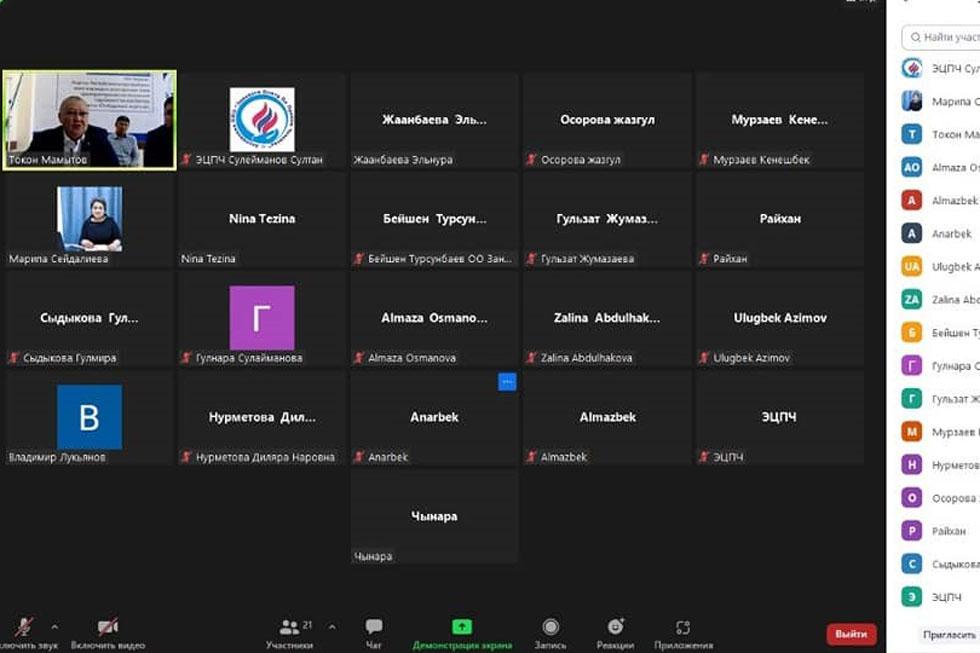
Task: Click Гулнара Сулайманова's purple avatar tile
Action: point(262,318)
